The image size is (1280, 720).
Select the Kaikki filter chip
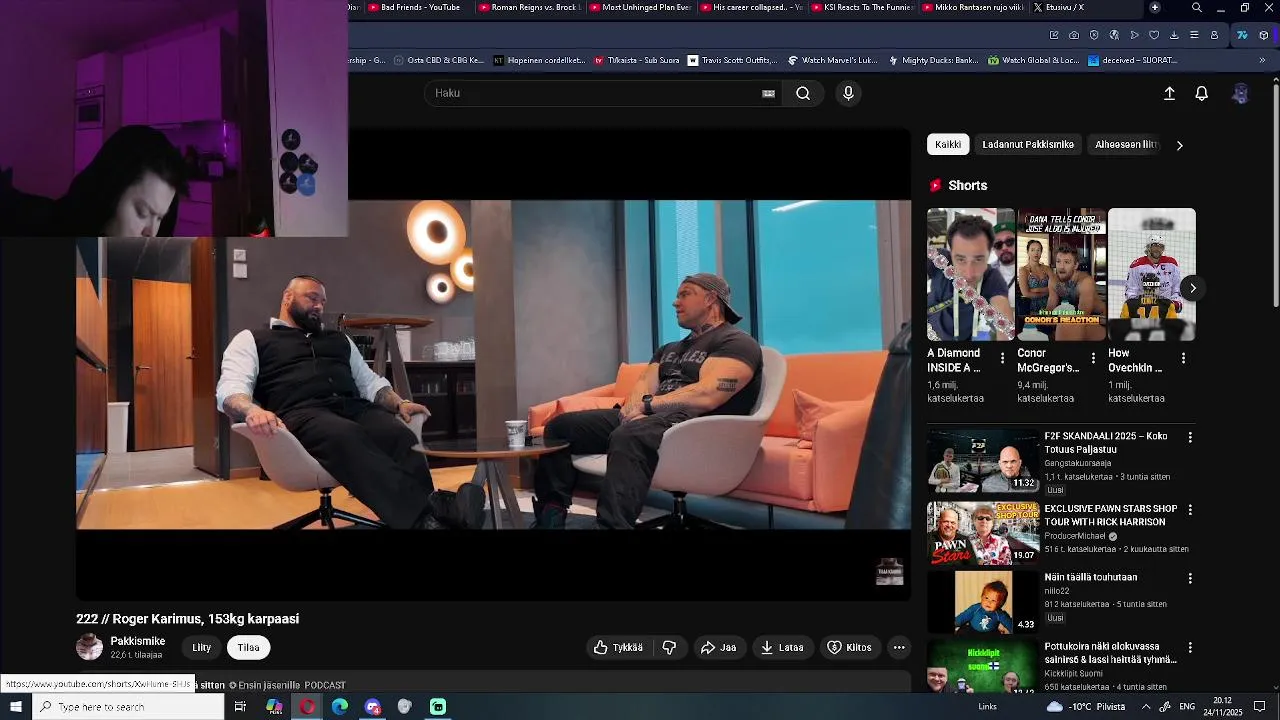tap(948, 144)
